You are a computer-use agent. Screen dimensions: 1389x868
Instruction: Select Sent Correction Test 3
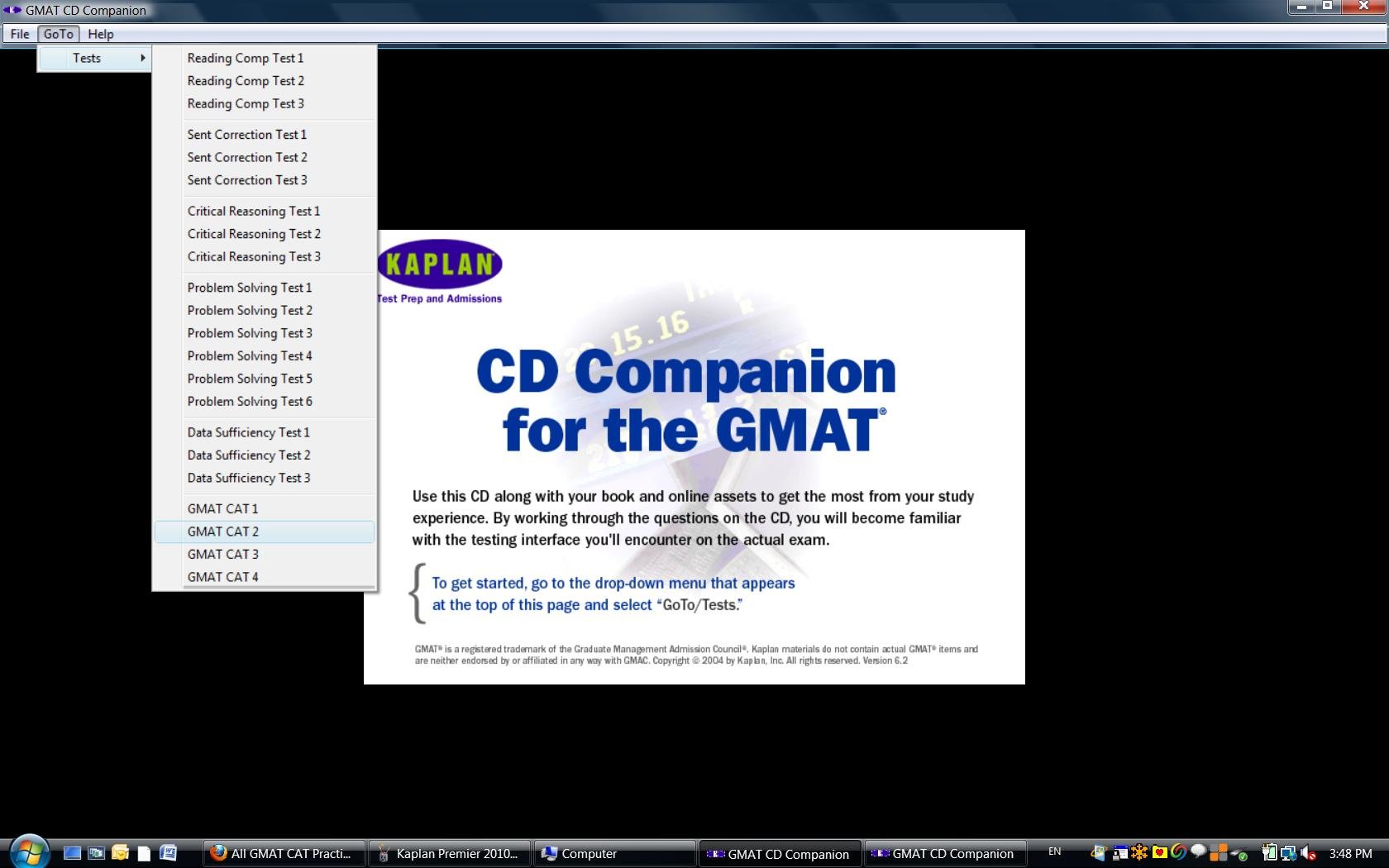click(x=247, y=180)
